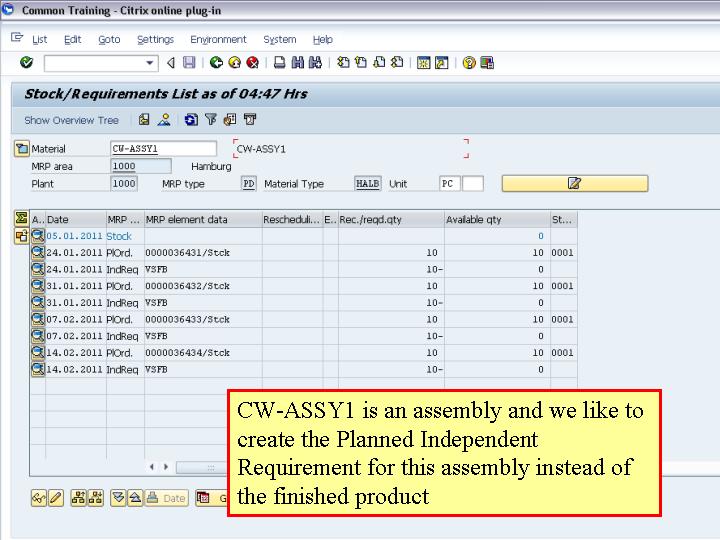
Task: Click table horizontal scroll right arrow
Action: click(166, 467)
